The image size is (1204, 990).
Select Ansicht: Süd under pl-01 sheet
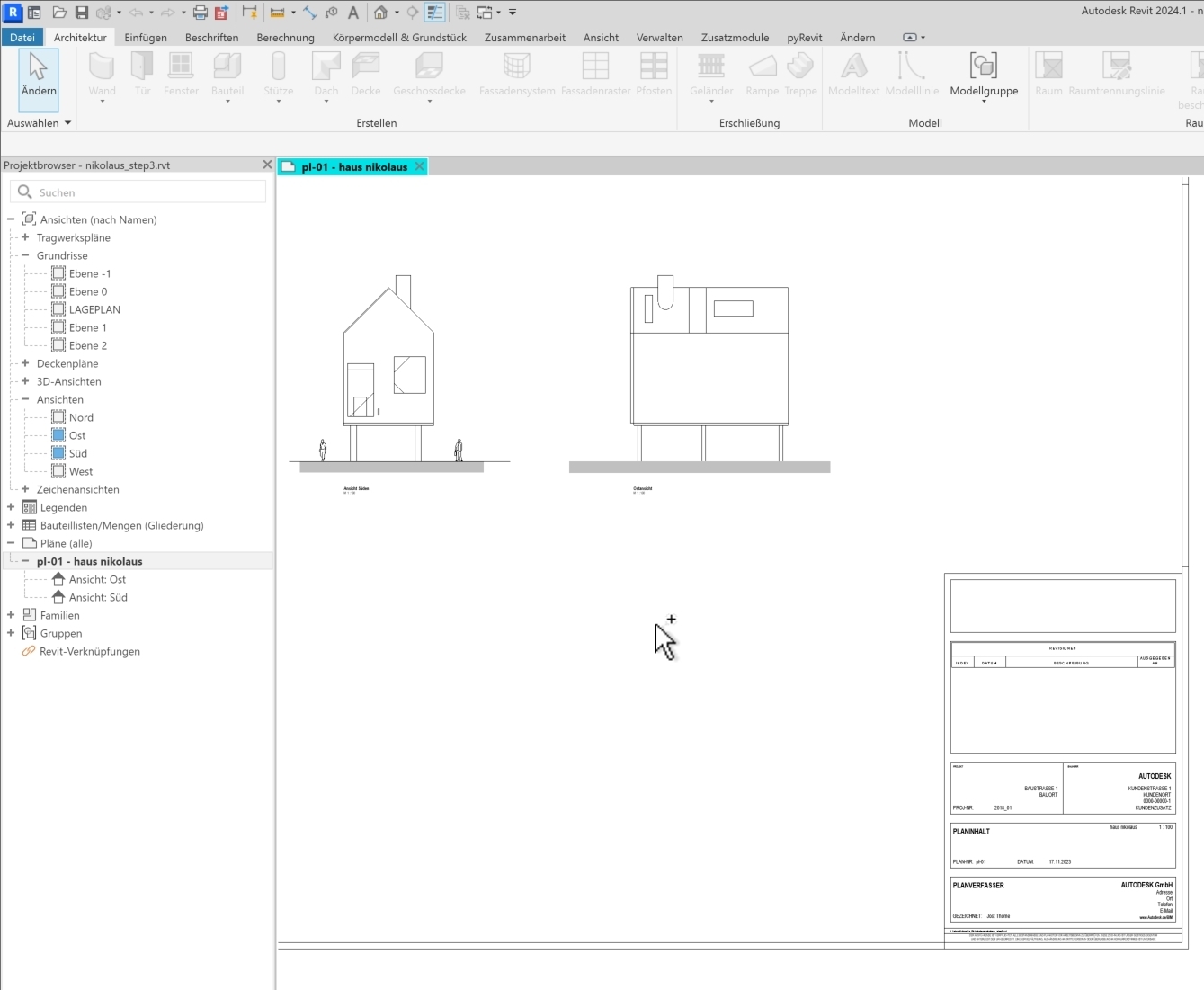(98, 597)
